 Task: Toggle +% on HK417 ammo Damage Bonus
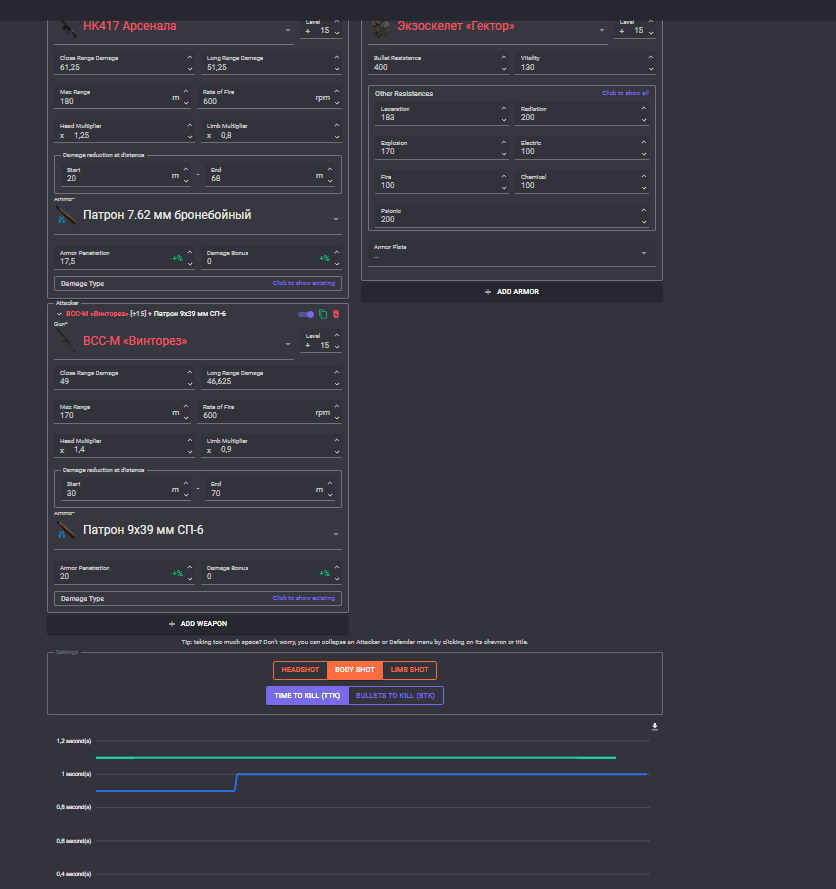click(324, 258)
